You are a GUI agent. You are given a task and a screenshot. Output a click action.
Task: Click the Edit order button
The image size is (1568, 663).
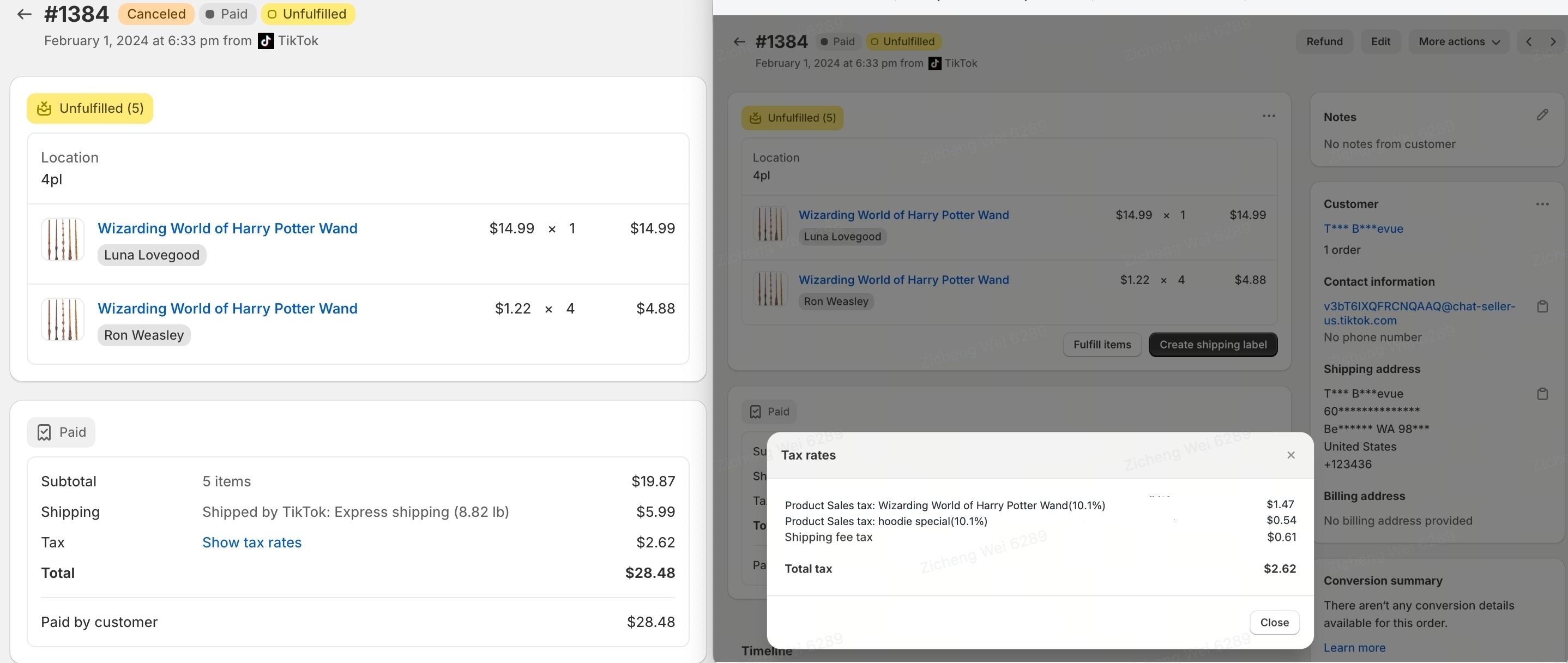[1380, 41]
